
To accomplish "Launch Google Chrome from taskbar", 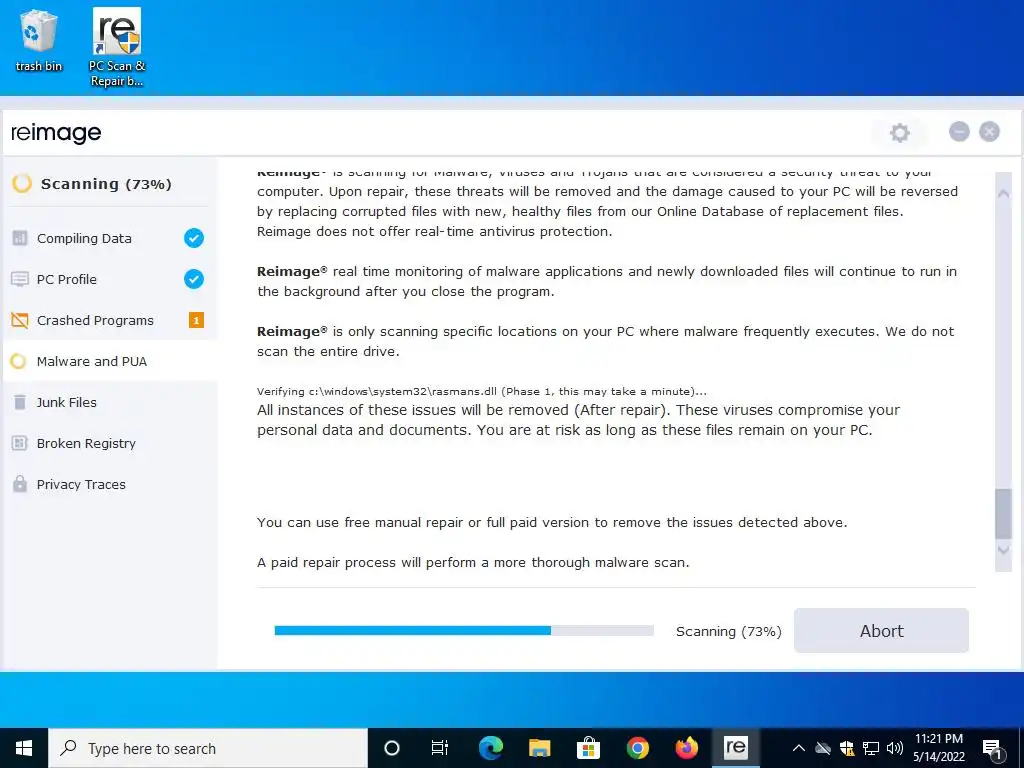I will pyautogui.click(x=637, y=748).
